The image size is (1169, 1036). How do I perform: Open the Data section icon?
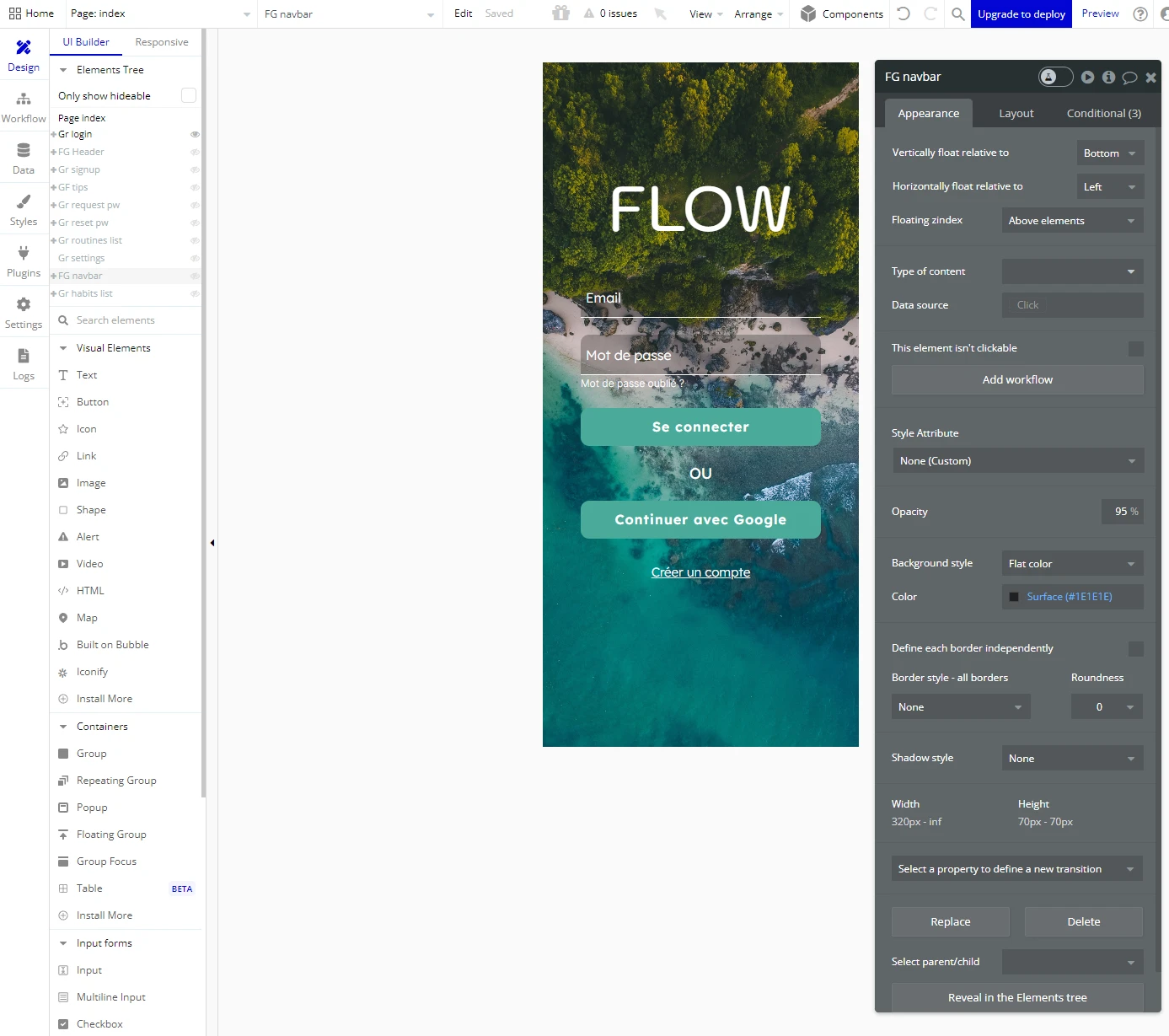coord(24,150)
